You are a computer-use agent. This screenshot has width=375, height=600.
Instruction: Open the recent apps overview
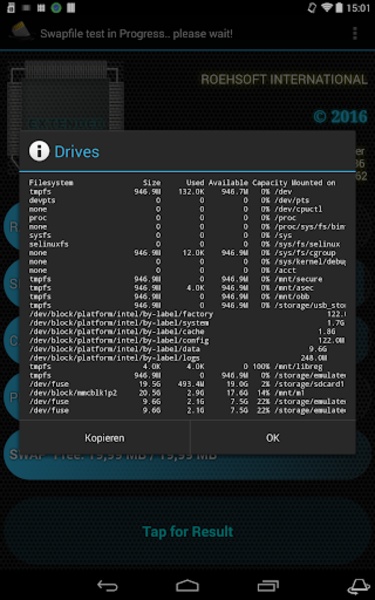(x=268, y=586)
